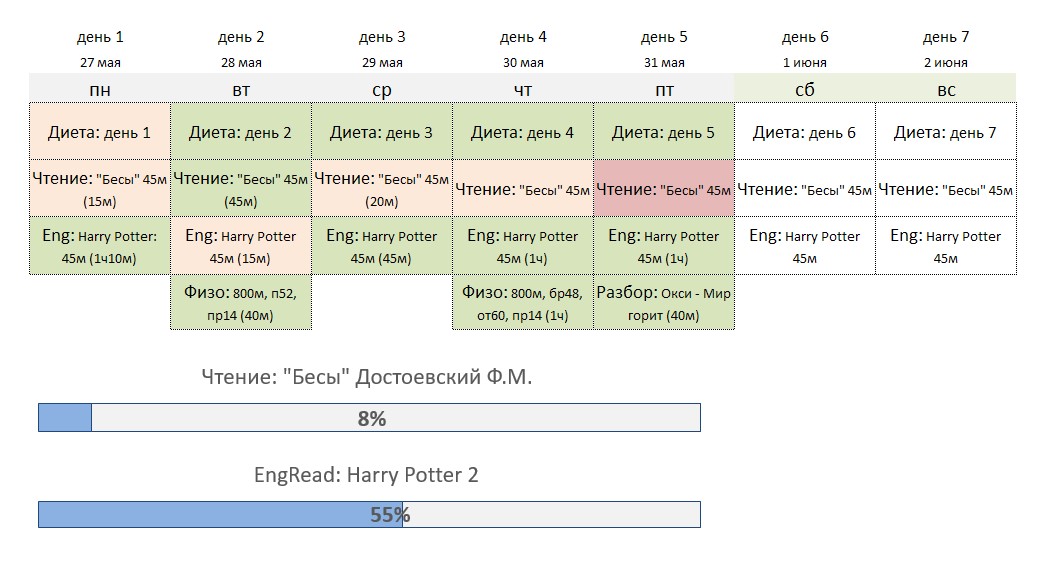Click the '2 июня' date cell
1048x569 pixels.
[946, 63]
